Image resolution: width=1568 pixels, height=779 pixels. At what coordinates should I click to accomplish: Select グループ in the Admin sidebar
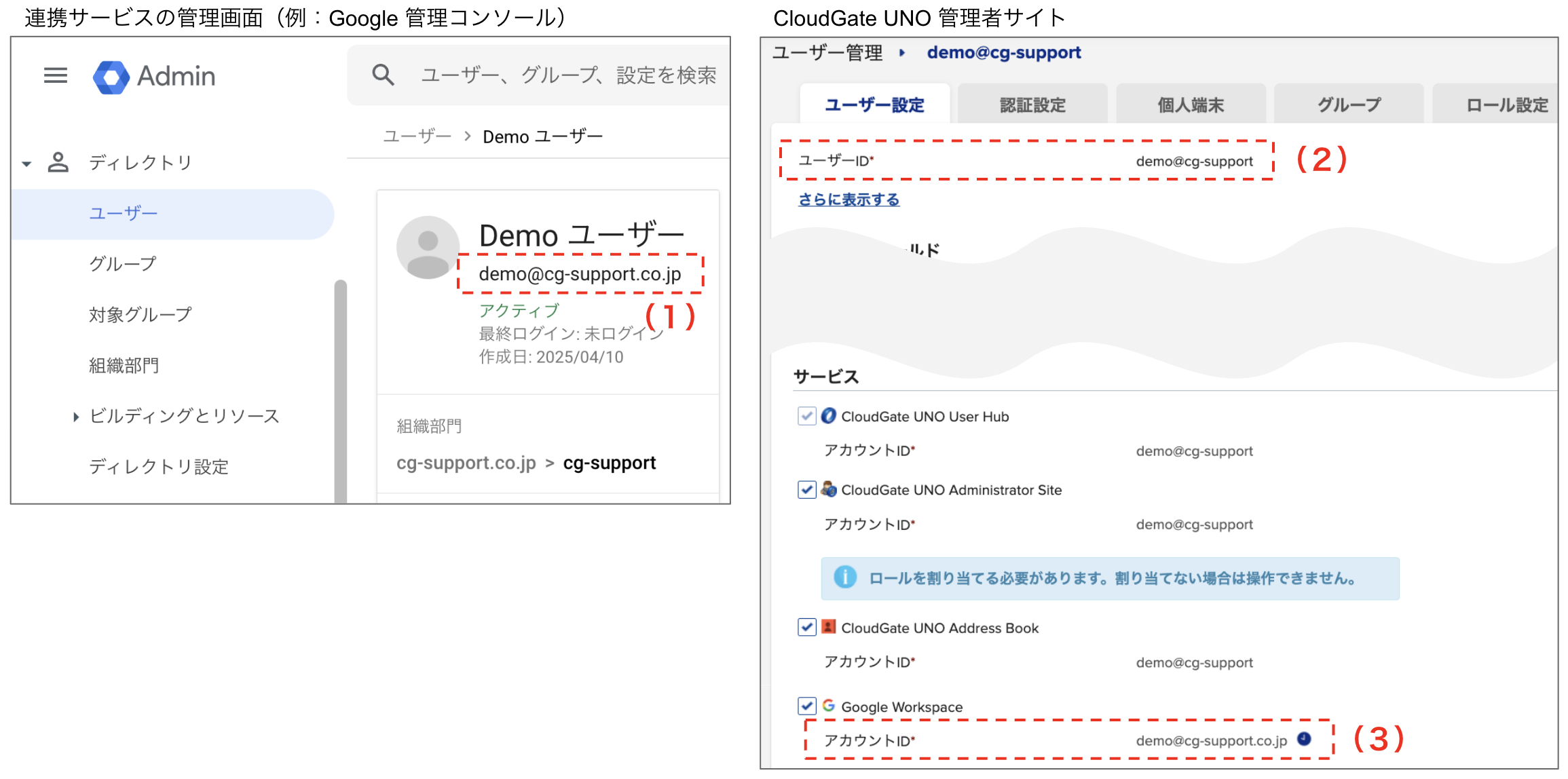click(123, 264)
